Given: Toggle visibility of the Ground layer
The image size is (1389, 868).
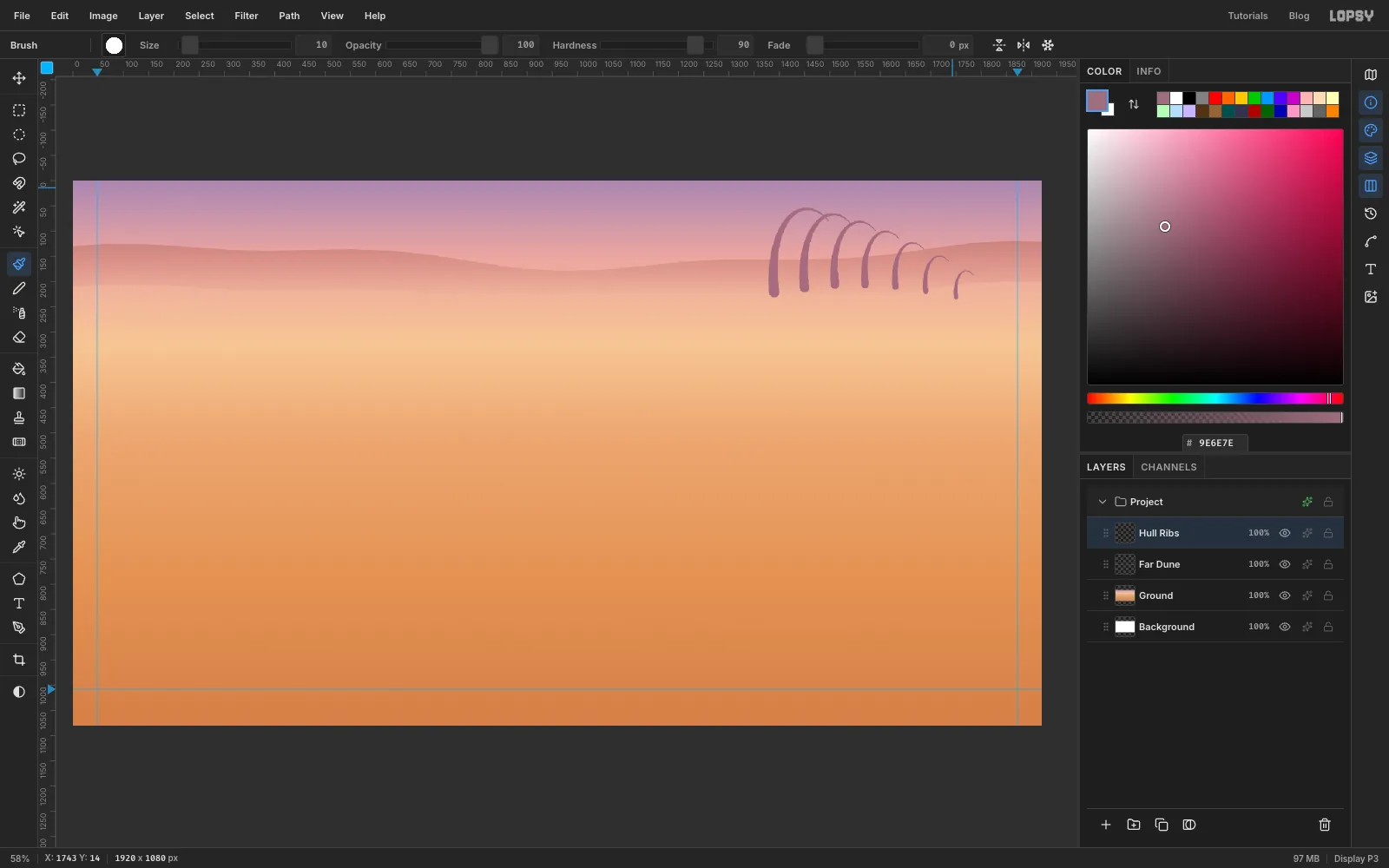Looking at the screenshot, I should pos(1285,595).
